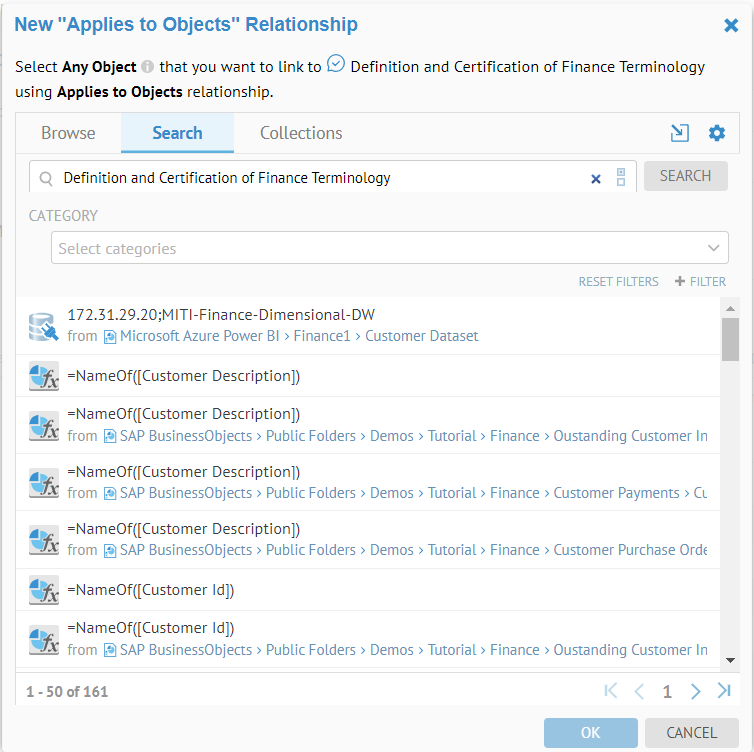Open the Customer Dataset breadcrumb link
The height and width of the screenshot is (752, 754).
pos(421,336)
